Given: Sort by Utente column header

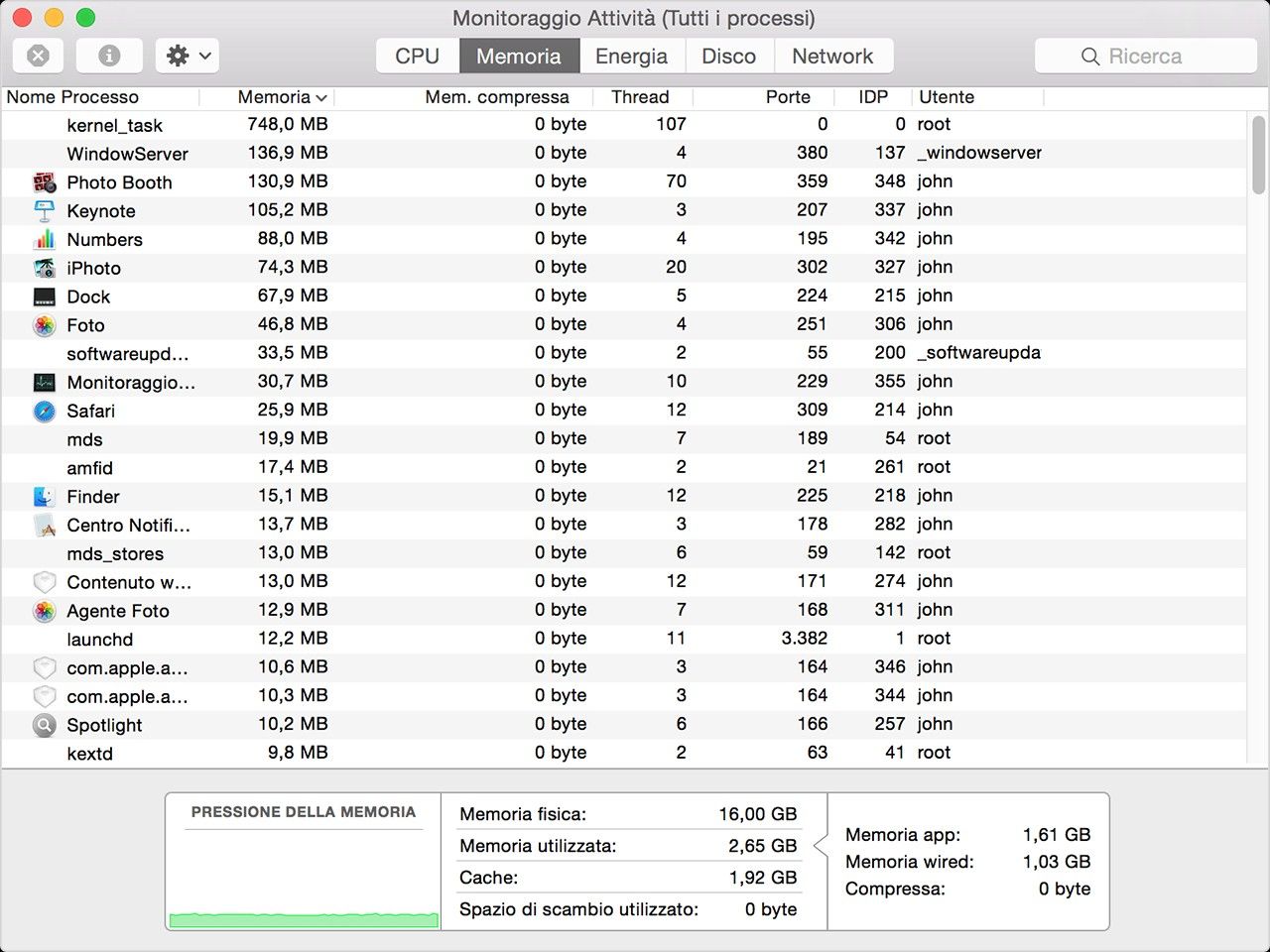Looking at the screenshot, I should tap(978, 97).
